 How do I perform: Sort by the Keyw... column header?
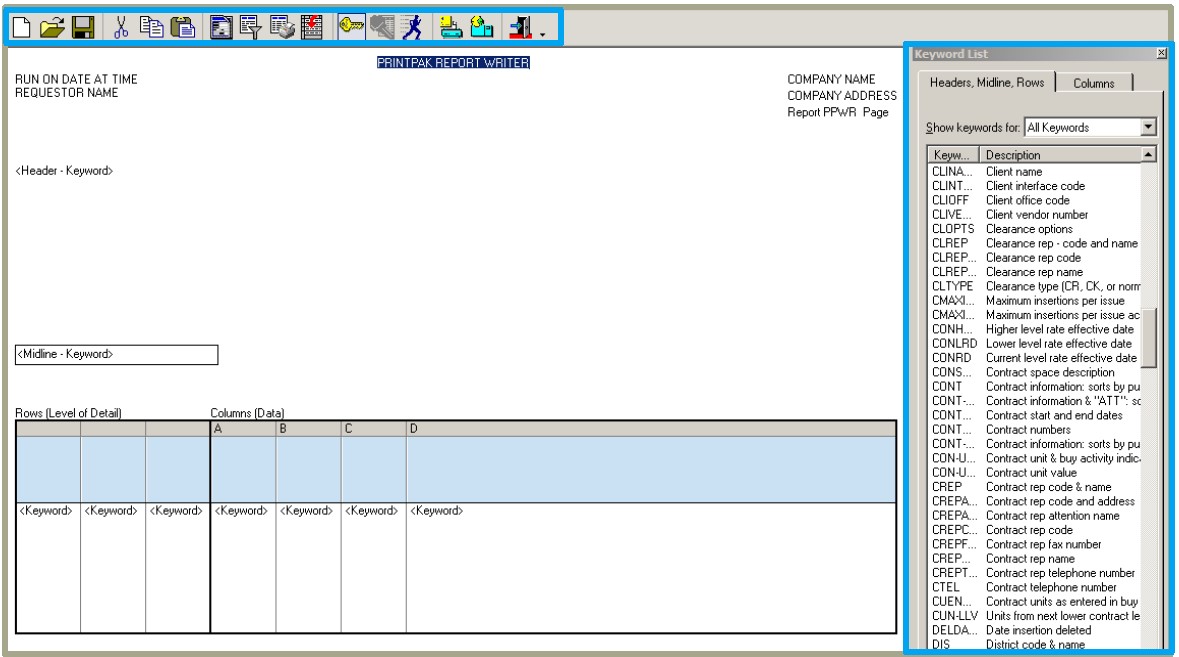point(953,155)
